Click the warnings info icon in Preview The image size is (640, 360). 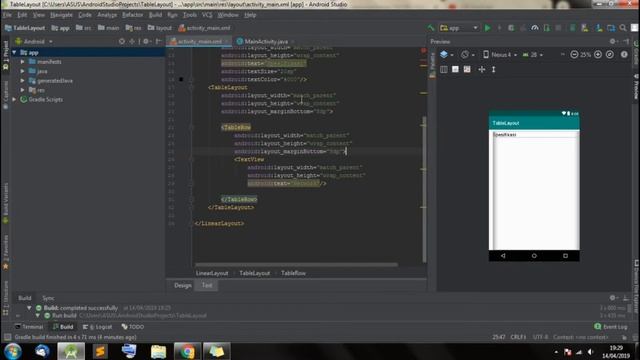click(624, 55)
